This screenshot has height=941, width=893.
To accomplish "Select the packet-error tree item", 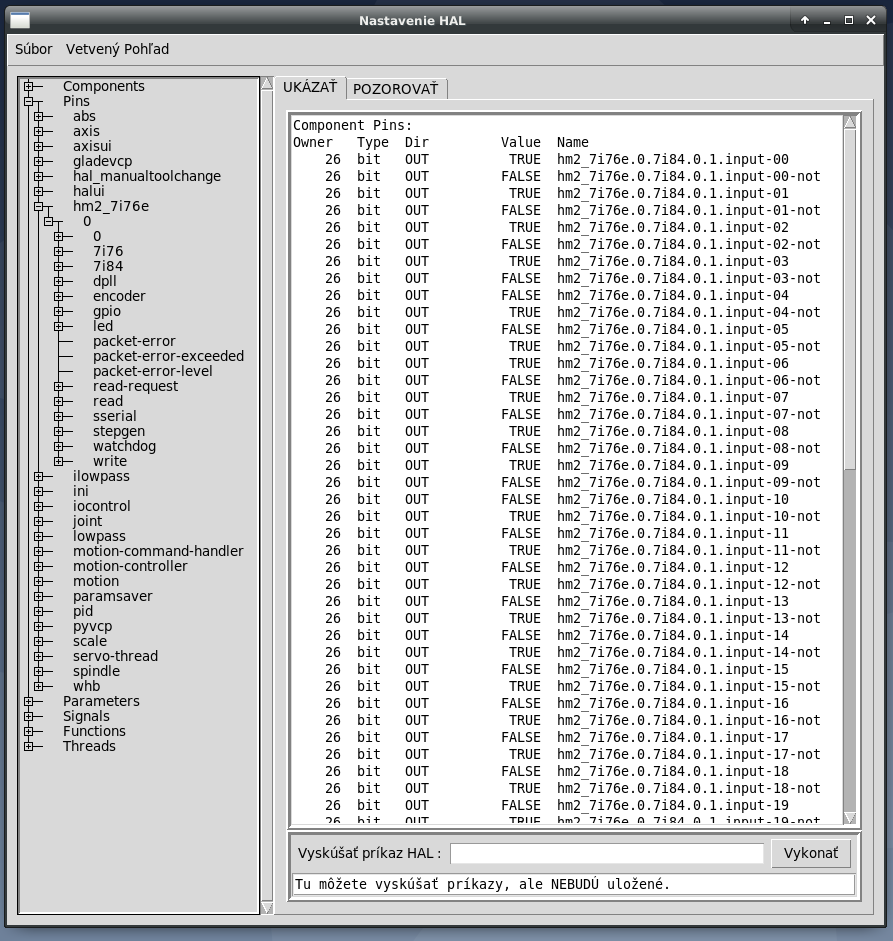I will tap(134, 341).
